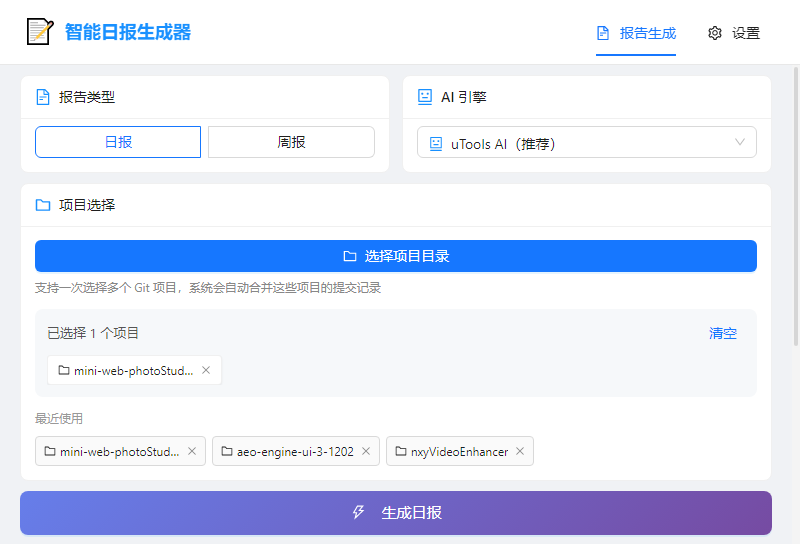Open the 设置 tab
This screenshot has width=800, height=544.
pyautogui.click(x=735, y=33)
